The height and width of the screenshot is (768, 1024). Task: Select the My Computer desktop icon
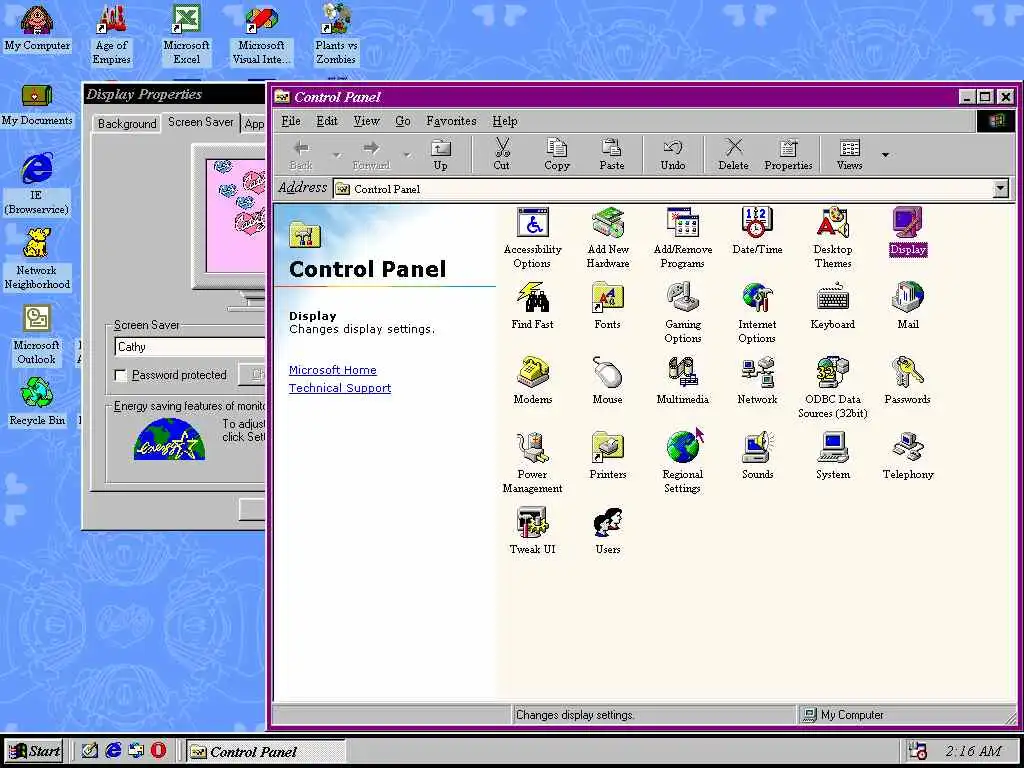coord(37,28)
